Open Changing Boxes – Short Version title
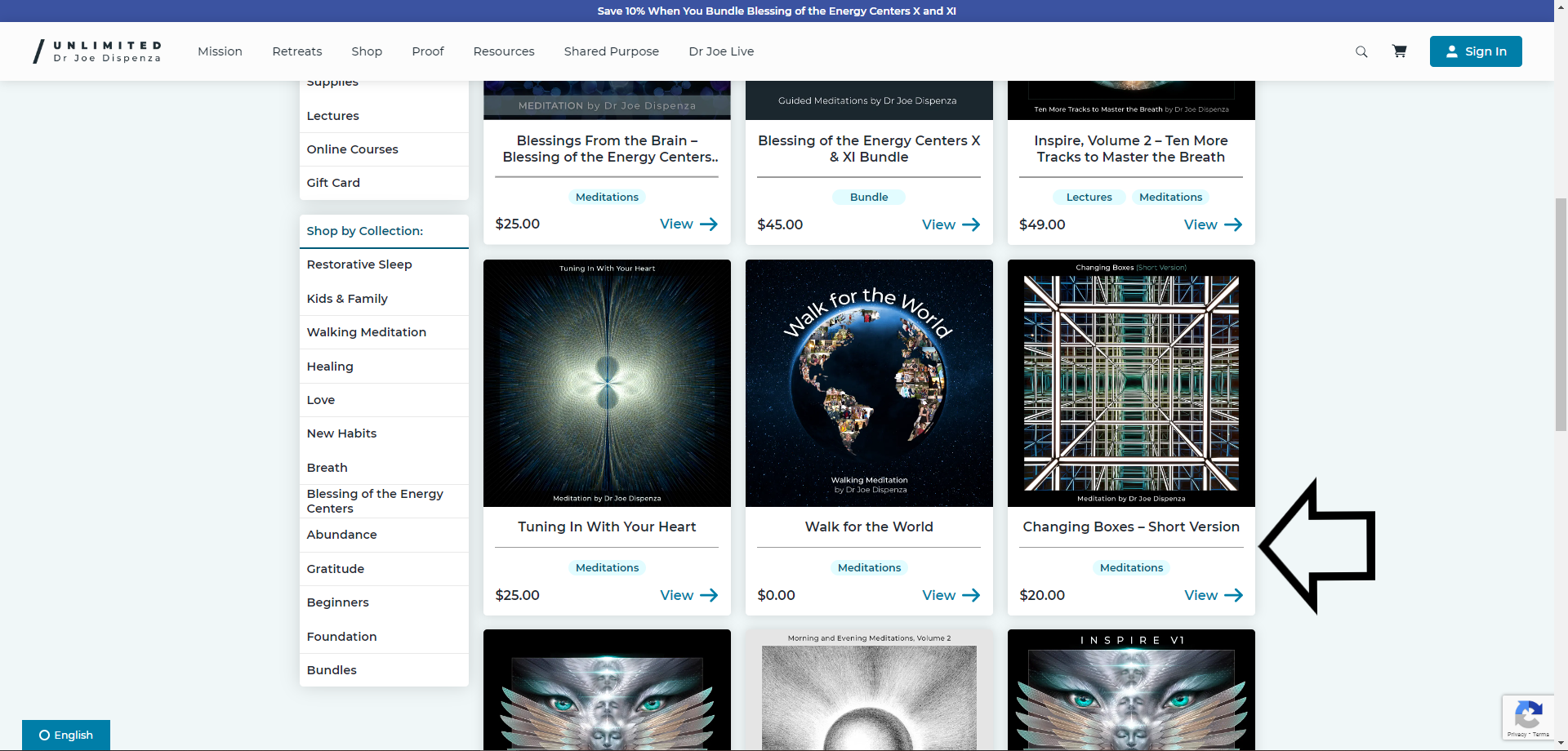 point(1131,527)
